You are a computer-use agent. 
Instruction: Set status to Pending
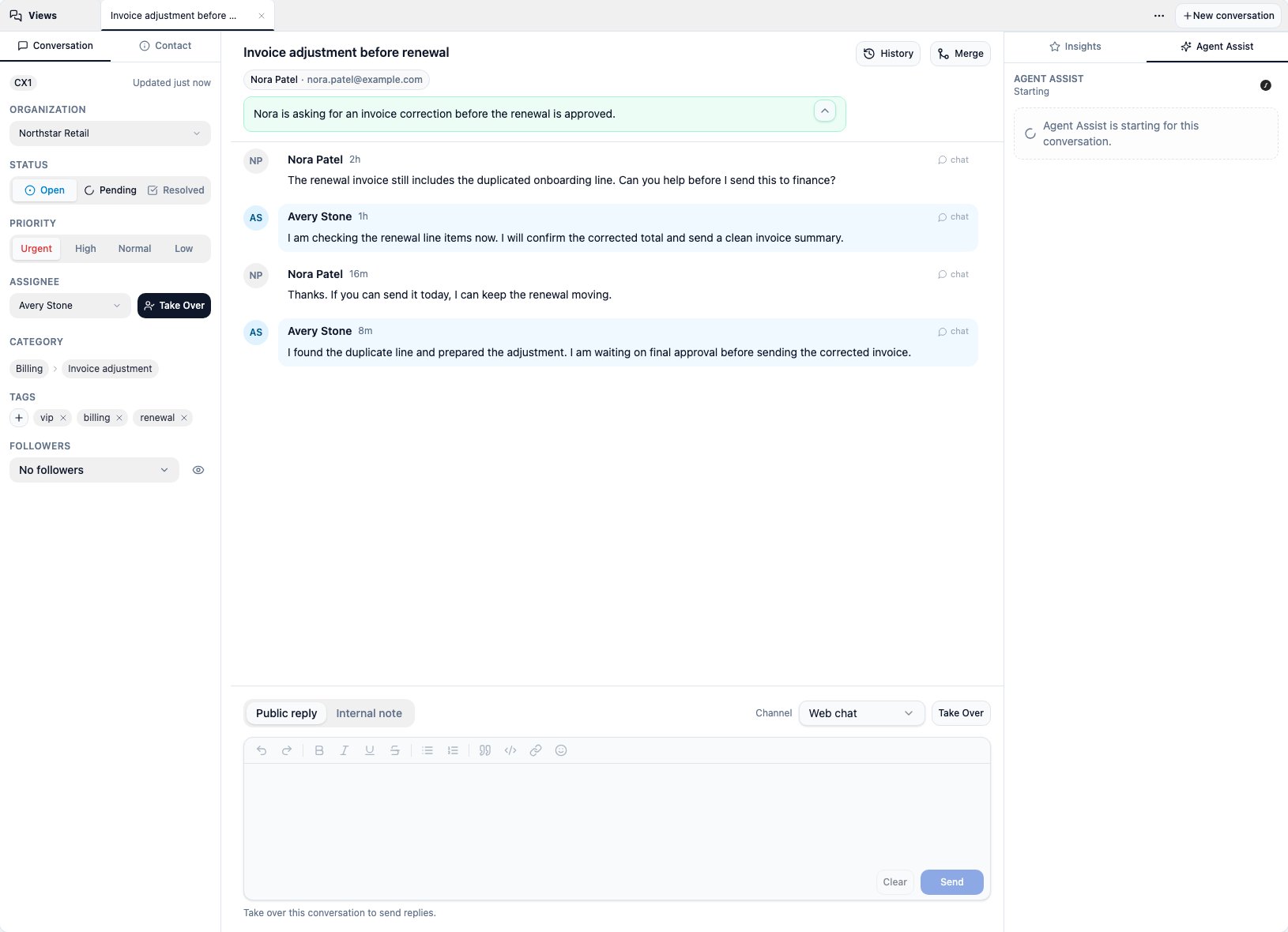pyautogui.click(x=111, y=190)
